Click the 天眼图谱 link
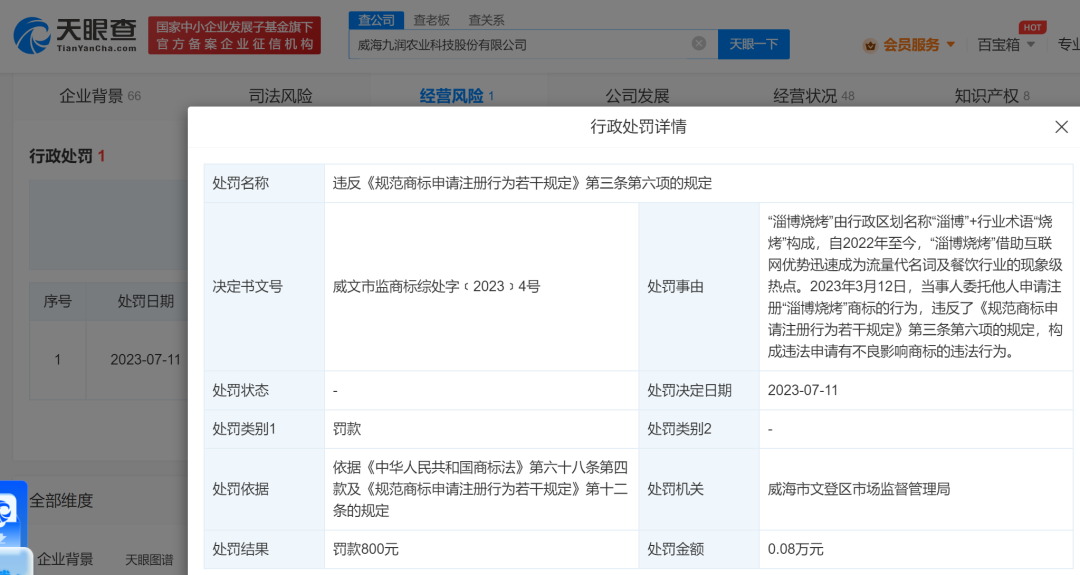 click(x=149, y=559)
